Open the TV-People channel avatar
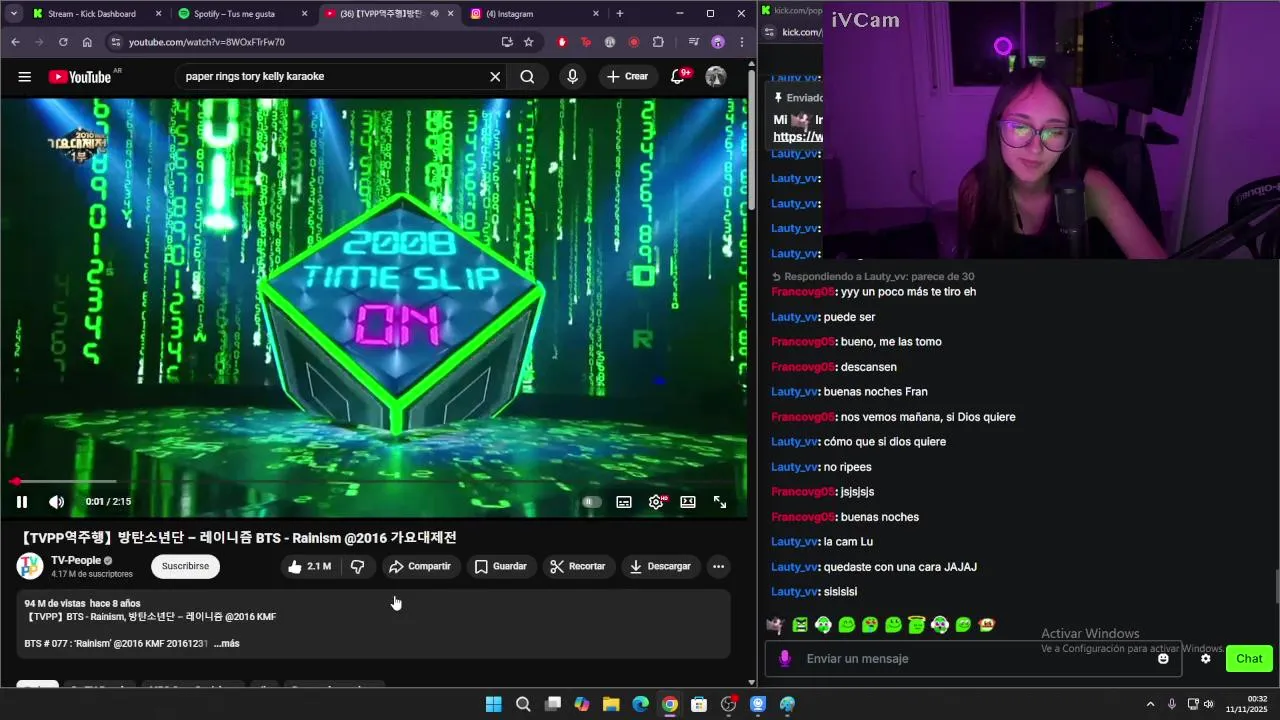This screenshot has width=1280, height=720. [30, 566]
